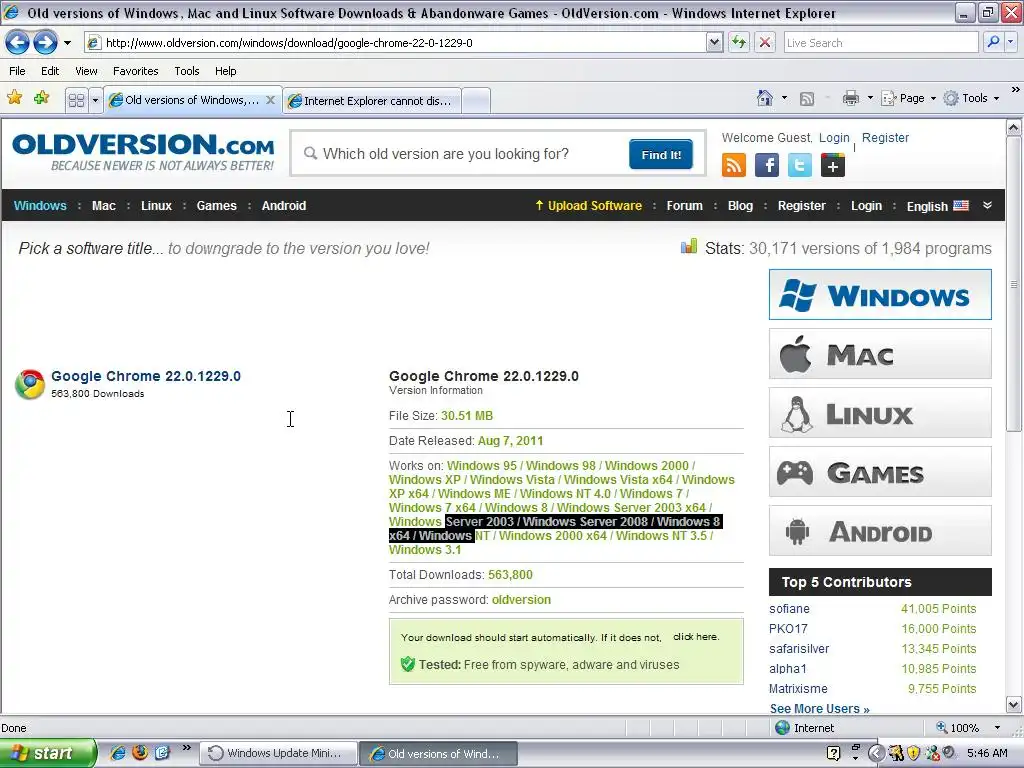Click the Stop loading red X icon
Viewport: 1024px width, 768px height.
pos(765,43)
